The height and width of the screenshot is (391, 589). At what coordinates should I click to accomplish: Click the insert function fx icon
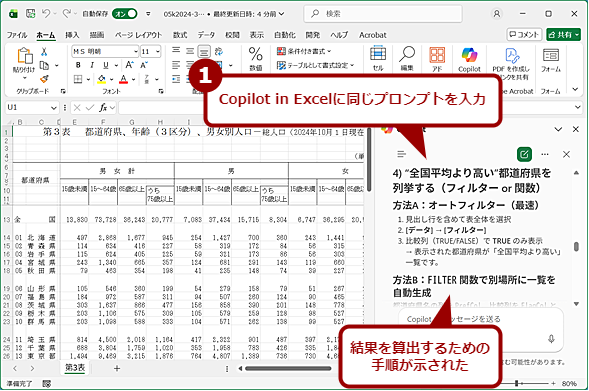103,108
